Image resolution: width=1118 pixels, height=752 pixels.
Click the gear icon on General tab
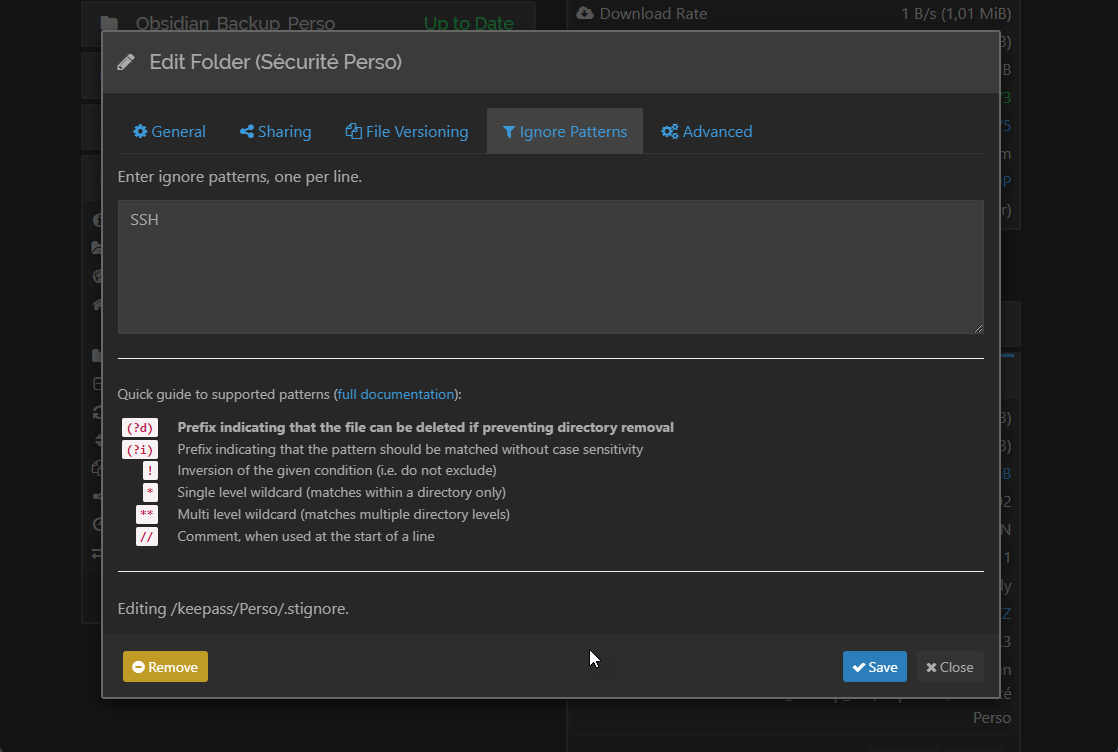(140, 132)
